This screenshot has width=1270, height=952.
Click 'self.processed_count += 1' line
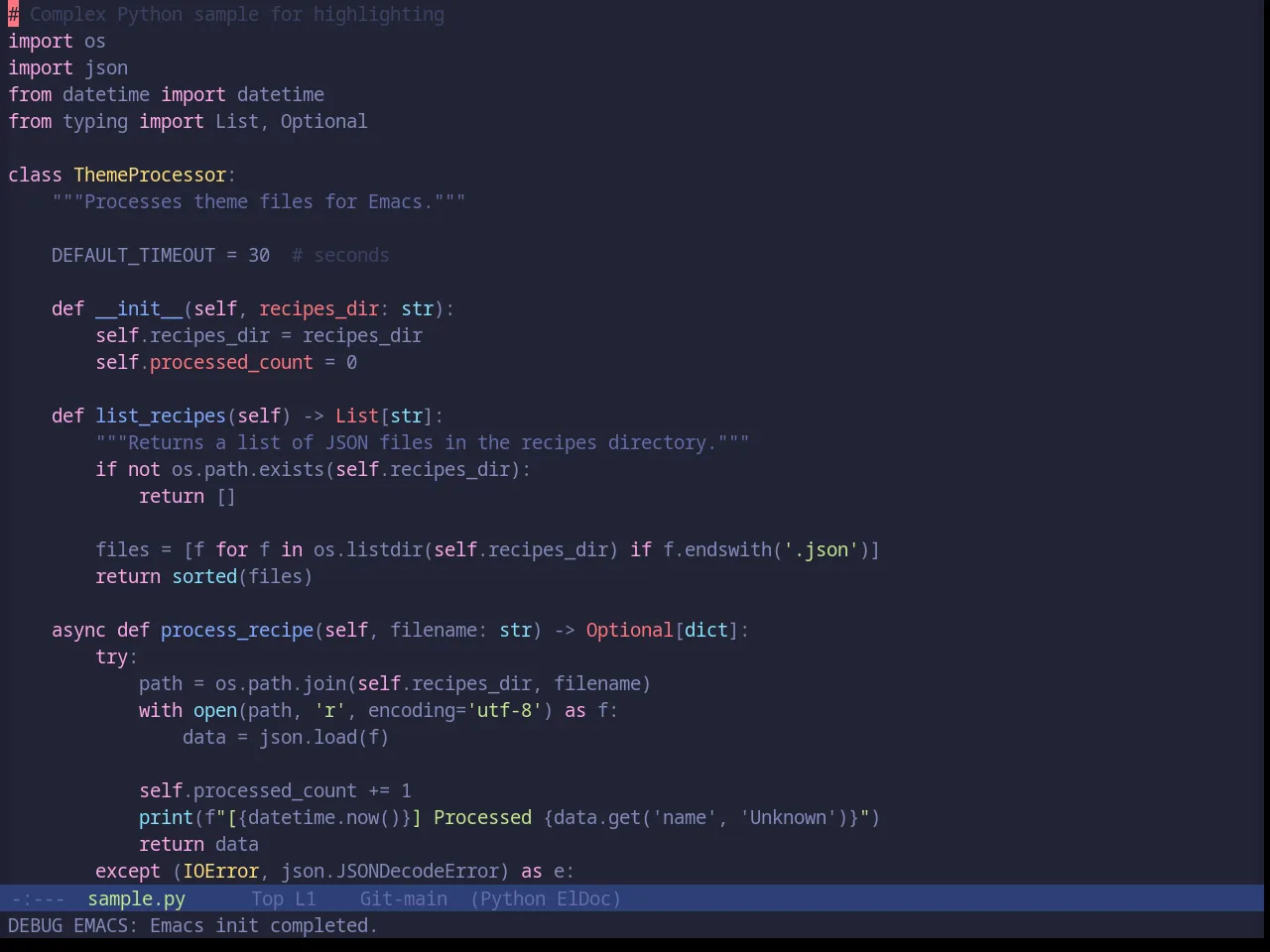coord(275,790)
